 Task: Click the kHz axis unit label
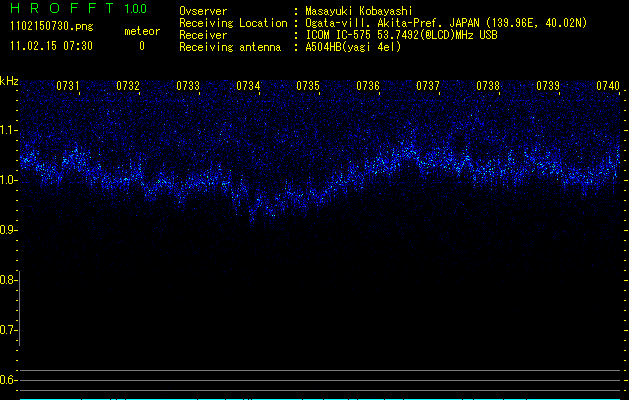click(x=9, y=80)
